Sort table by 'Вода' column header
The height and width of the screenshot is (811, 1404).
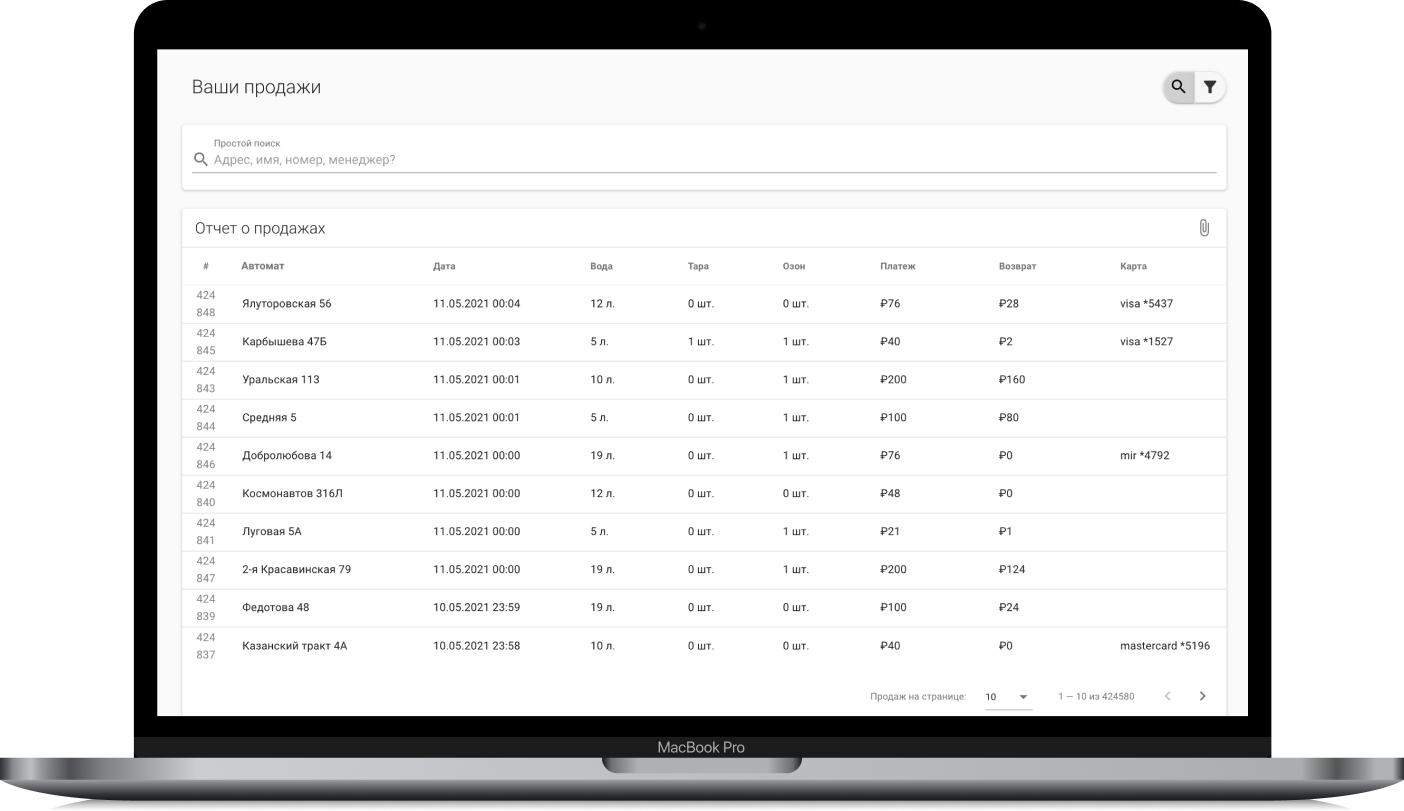click(x=601, y=266)
